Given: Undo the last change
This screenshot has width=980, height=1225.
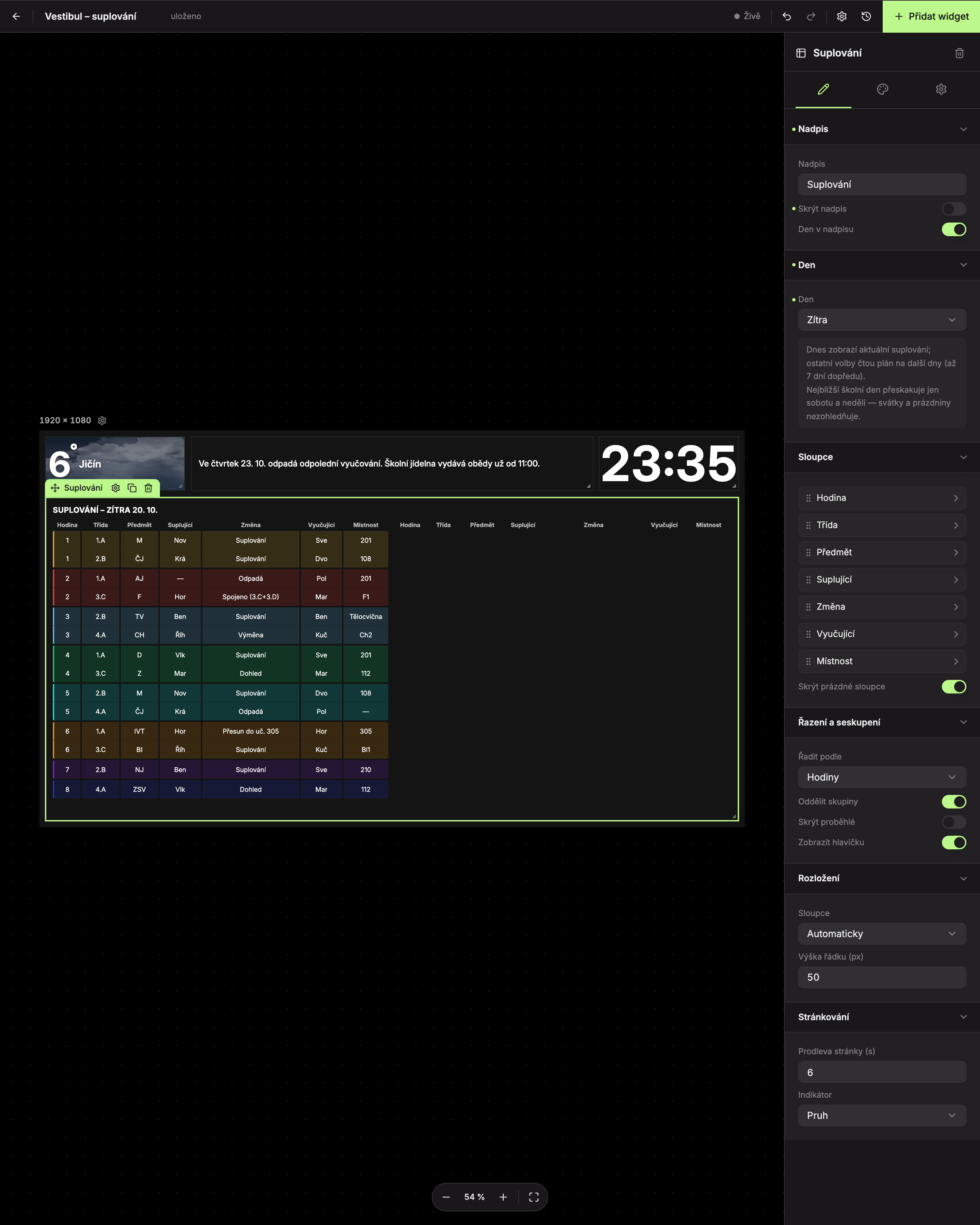Looking at the screenshot, I should [x=787, y=16].
